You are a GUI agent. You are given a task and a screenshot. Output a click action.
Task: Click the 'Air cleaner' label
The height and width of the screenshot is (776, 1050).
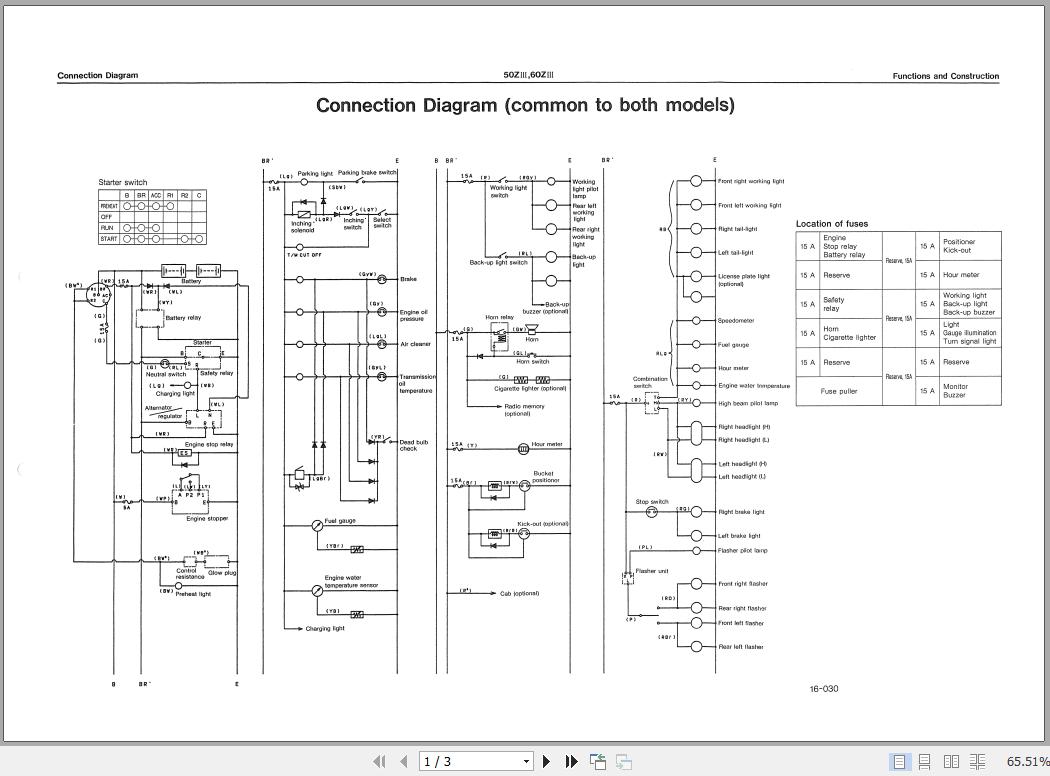click(x=415, y=344)
